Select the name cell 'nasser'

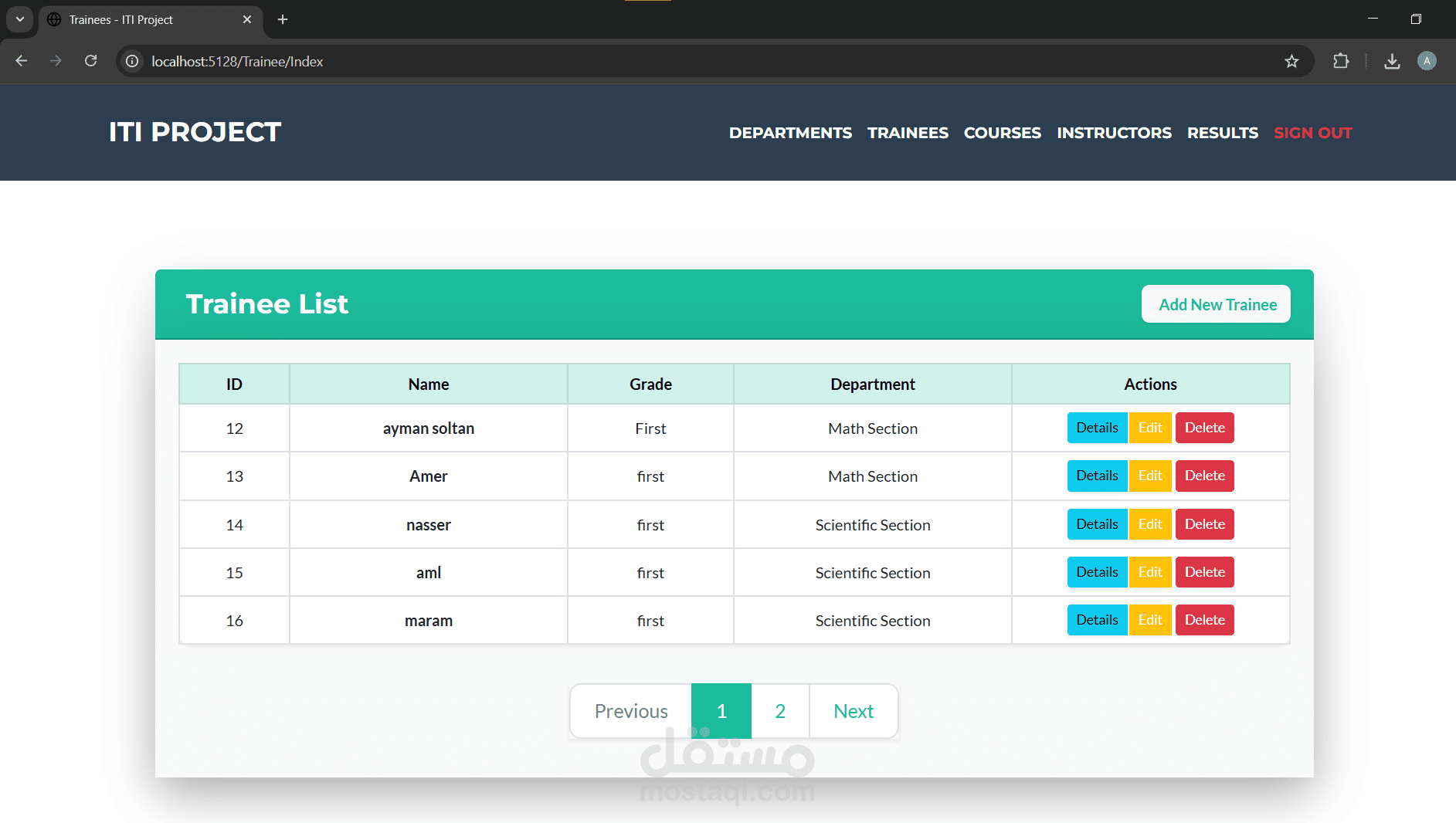(429, 525)
